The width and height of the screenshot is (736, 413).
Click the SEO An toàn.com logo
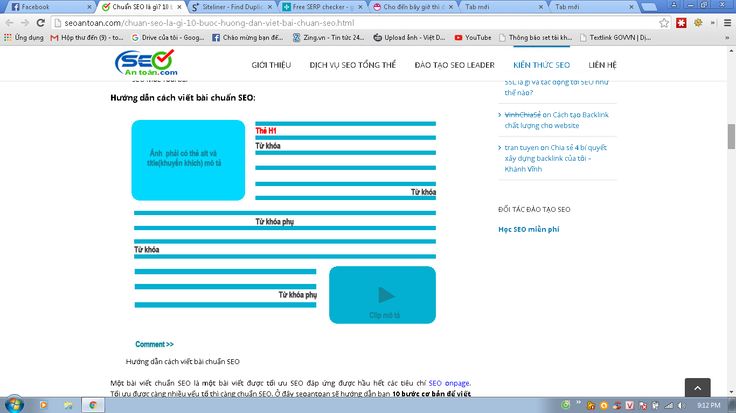click(x=146, y=62)
